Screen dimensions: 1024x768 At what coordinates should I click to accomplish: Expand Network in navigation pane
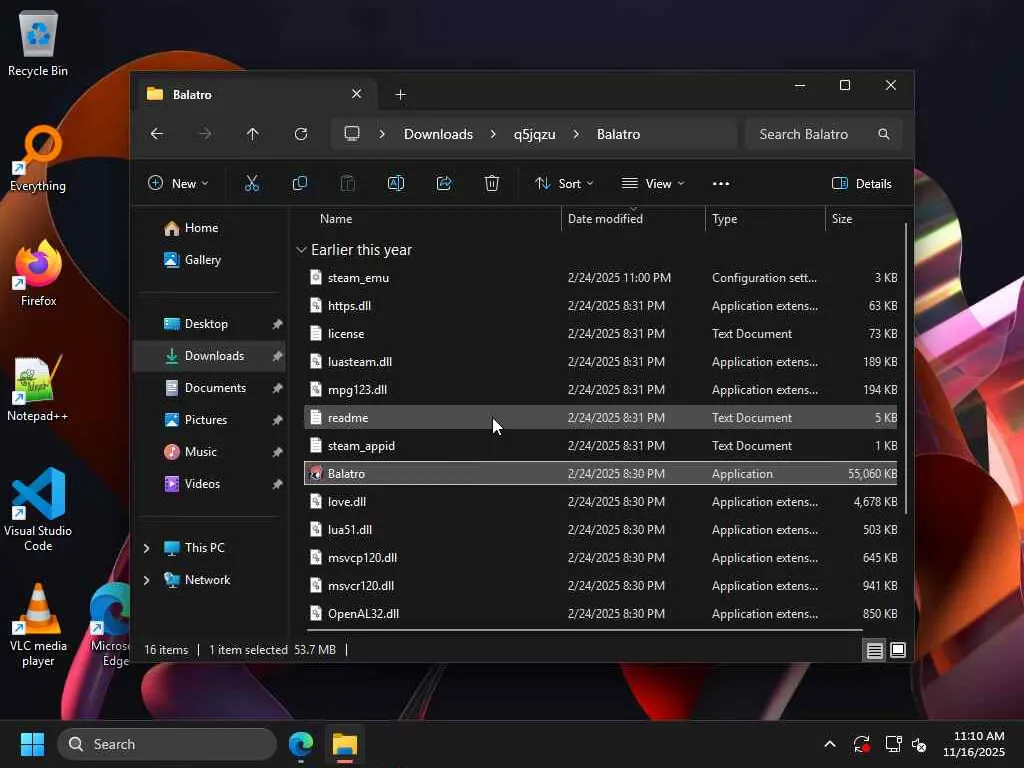click(146, 580)
